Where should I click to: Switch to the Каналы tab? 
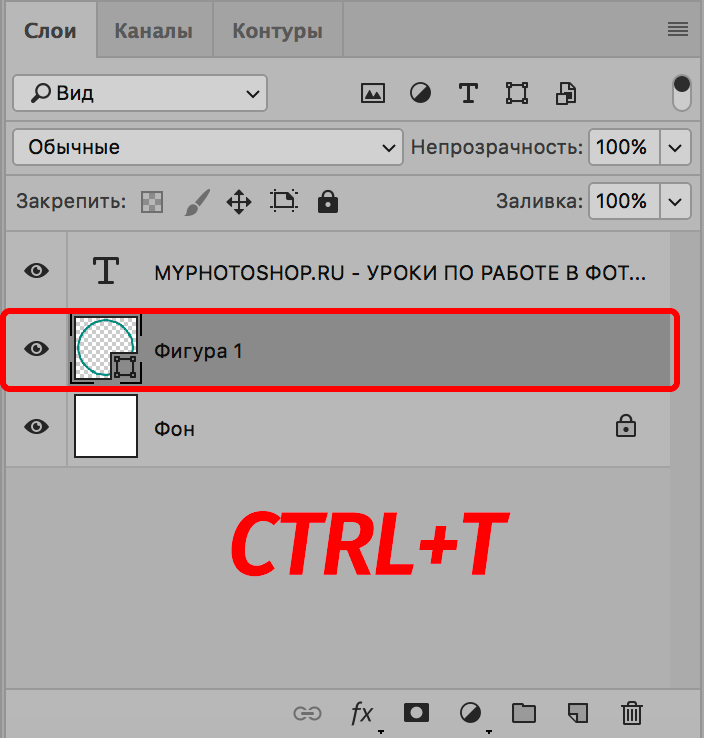tap(153, 31)
